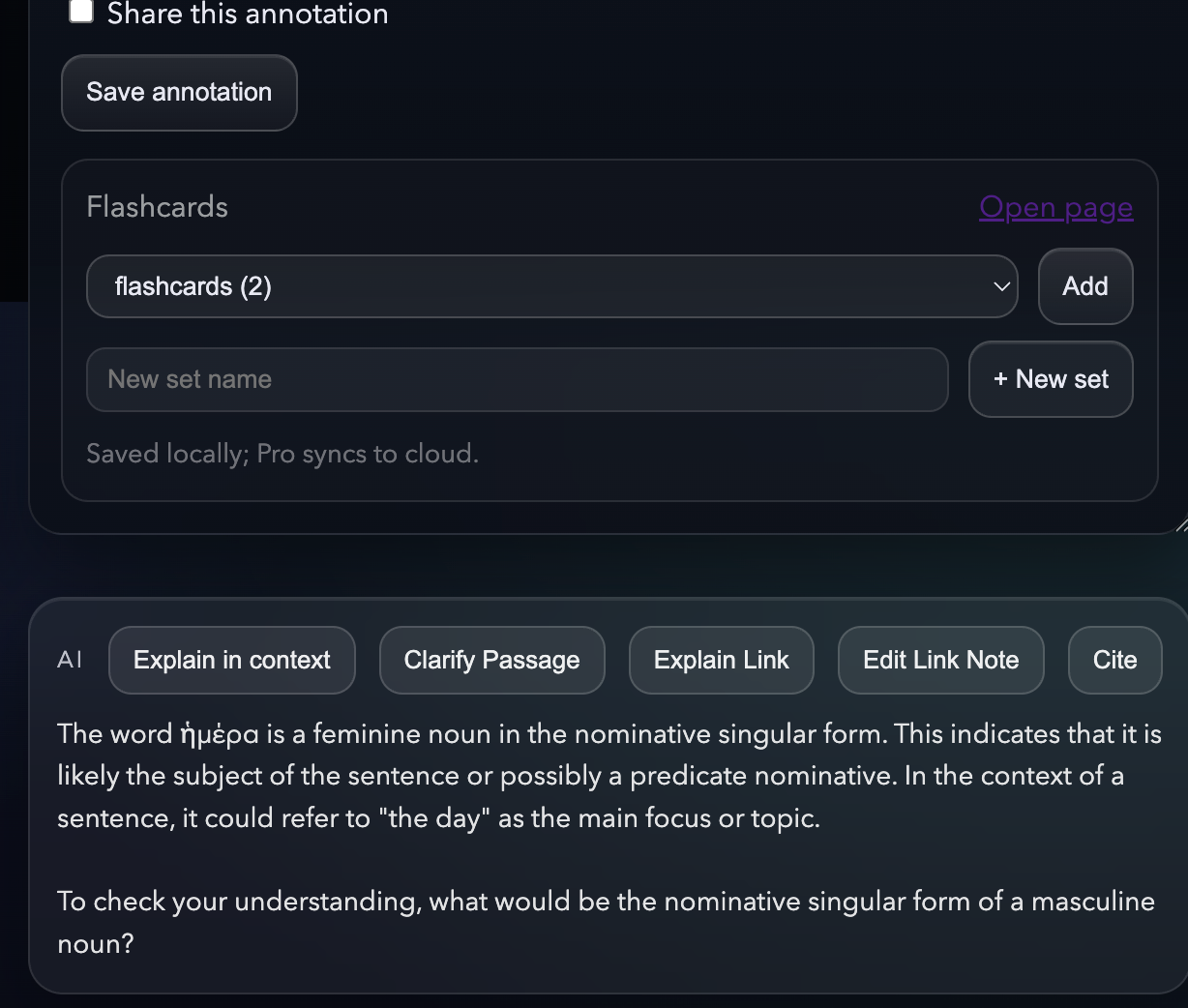1188x1008 pixels.
Task: Open Edit Link Note
Action: point(940,660)
